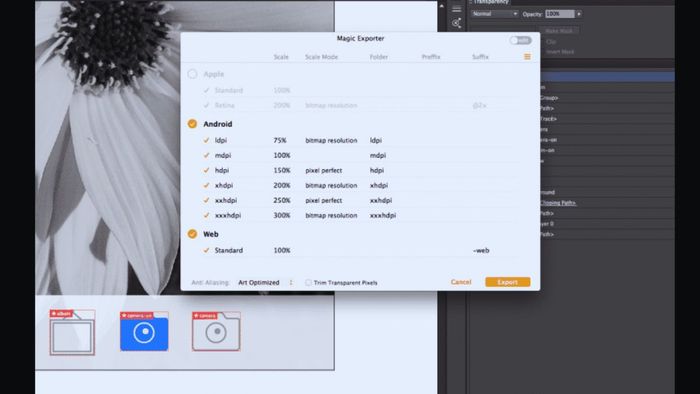Open the Normal blending mode dropdown
The width and height of the screenshot is (700, 394).
(495, 14)
